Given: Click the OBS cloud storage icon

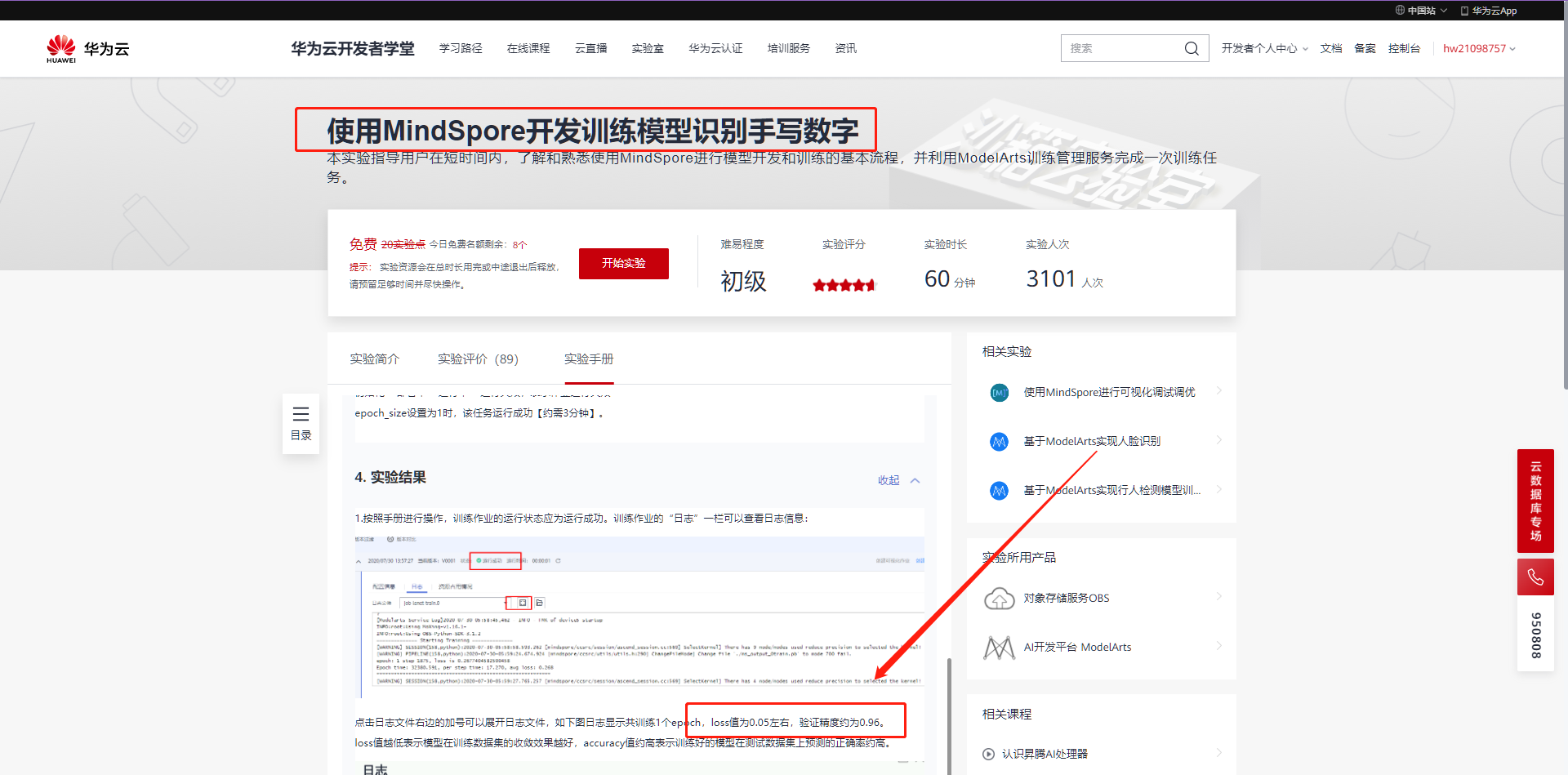Looking at the screenshot, I should click(x=999, y=599).
